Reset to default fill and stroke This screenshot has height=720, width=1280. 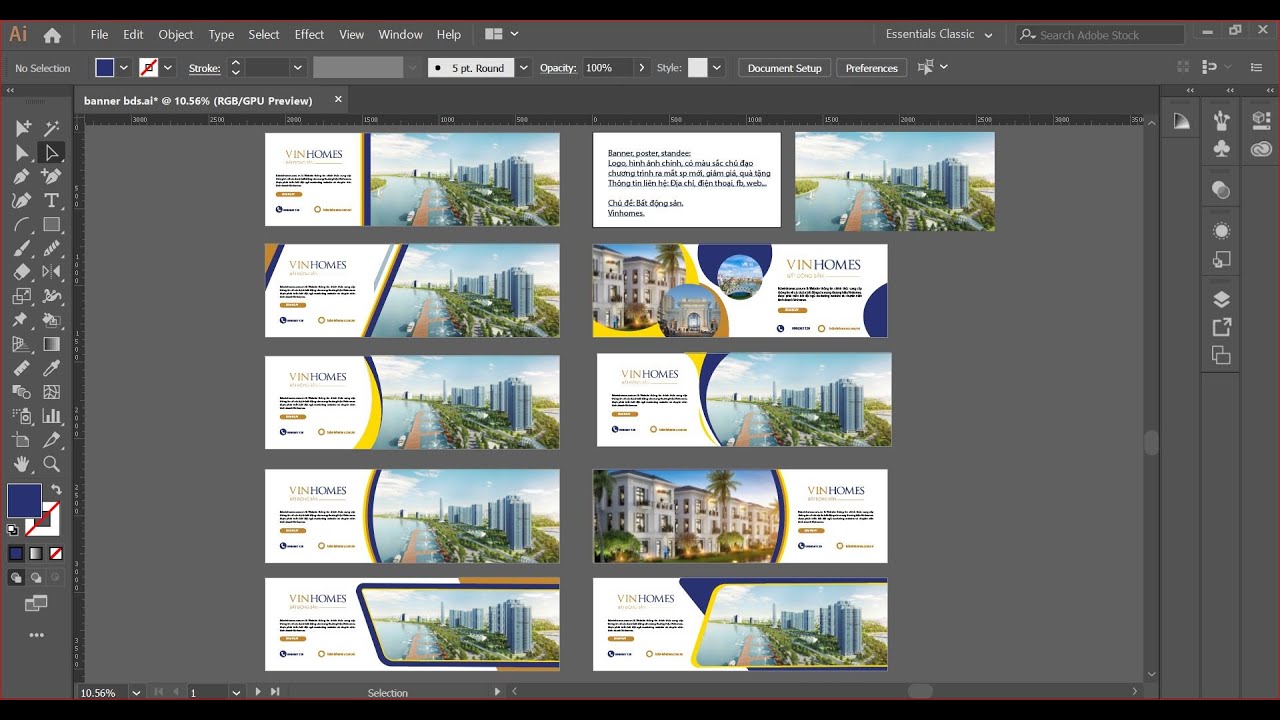click(12, 530)
